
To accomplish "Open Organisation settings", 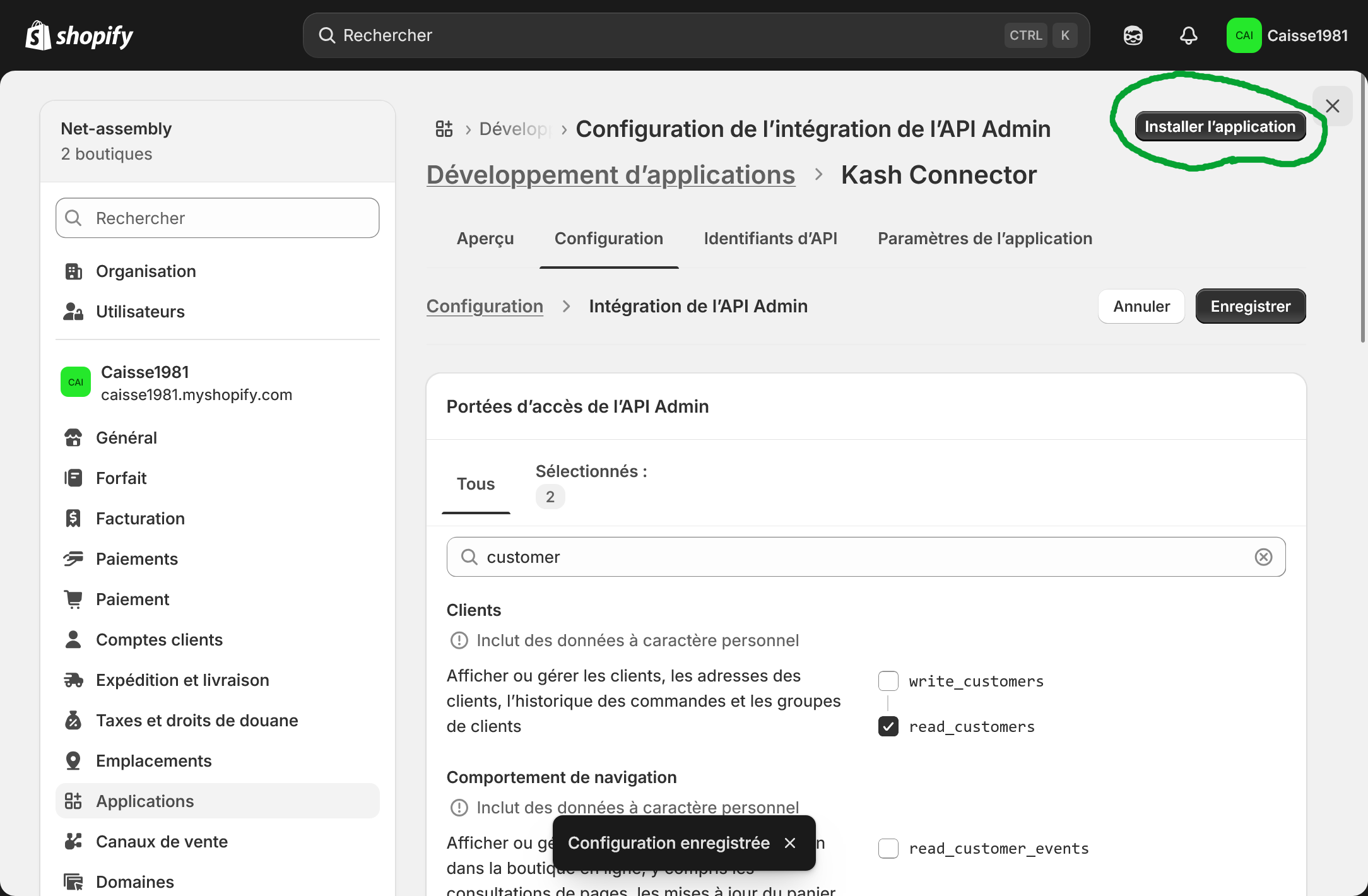I will pyautogui.click(x=217, y=271).
